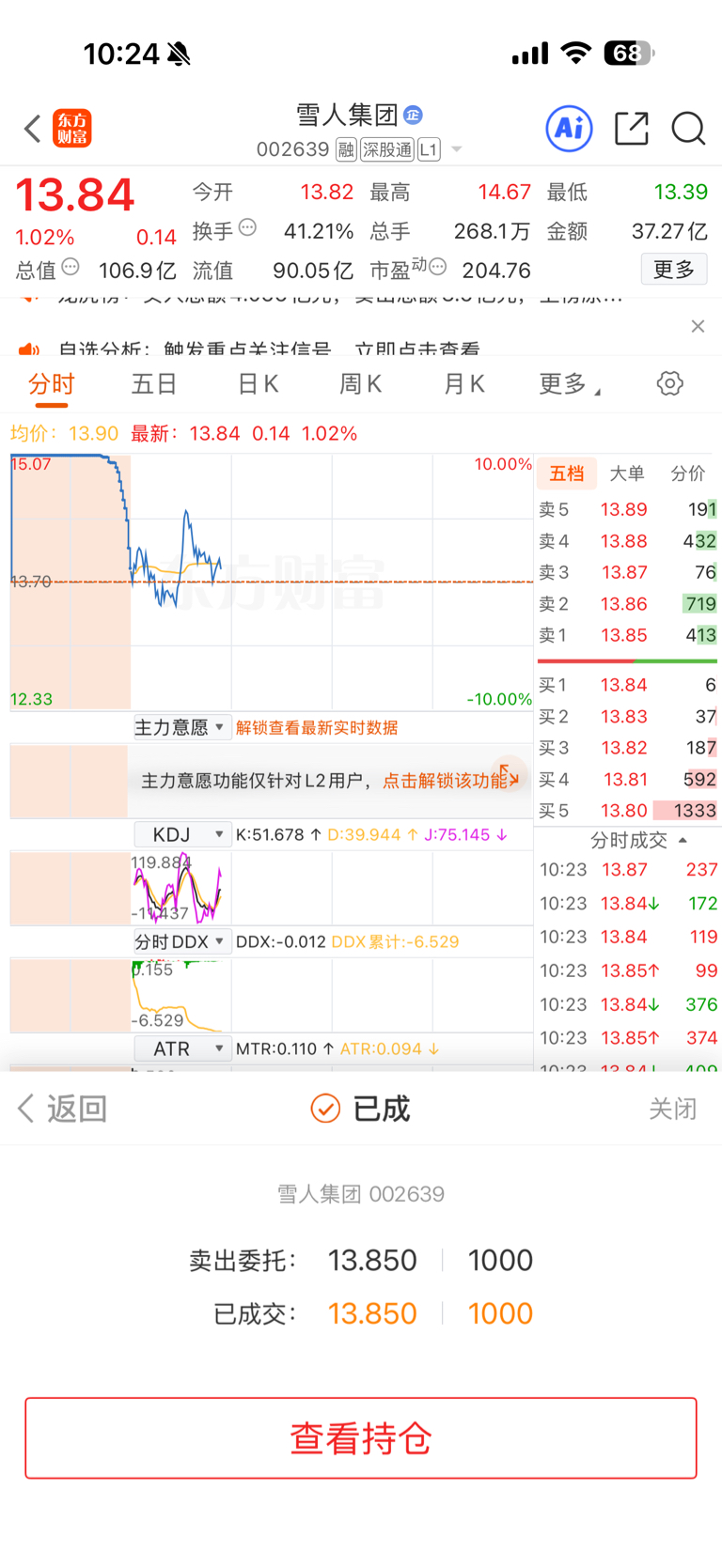Tap the 卖4 price 13.88 row
This screenshot has height=1568, width=722.
tap(627, 541)
